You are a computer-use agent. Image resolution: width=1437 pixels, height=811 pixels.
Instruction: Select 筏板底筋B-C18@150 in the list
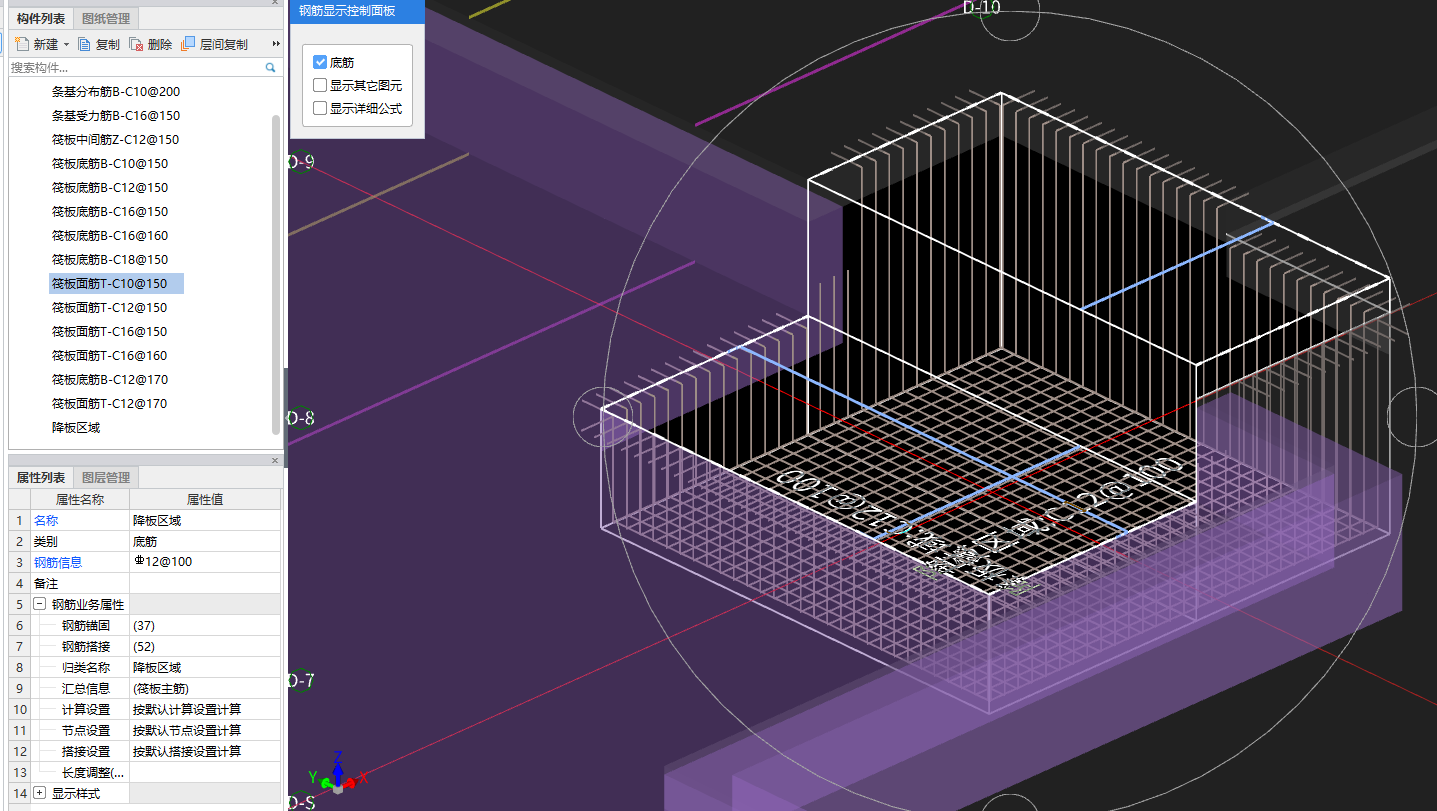[110, 259]
